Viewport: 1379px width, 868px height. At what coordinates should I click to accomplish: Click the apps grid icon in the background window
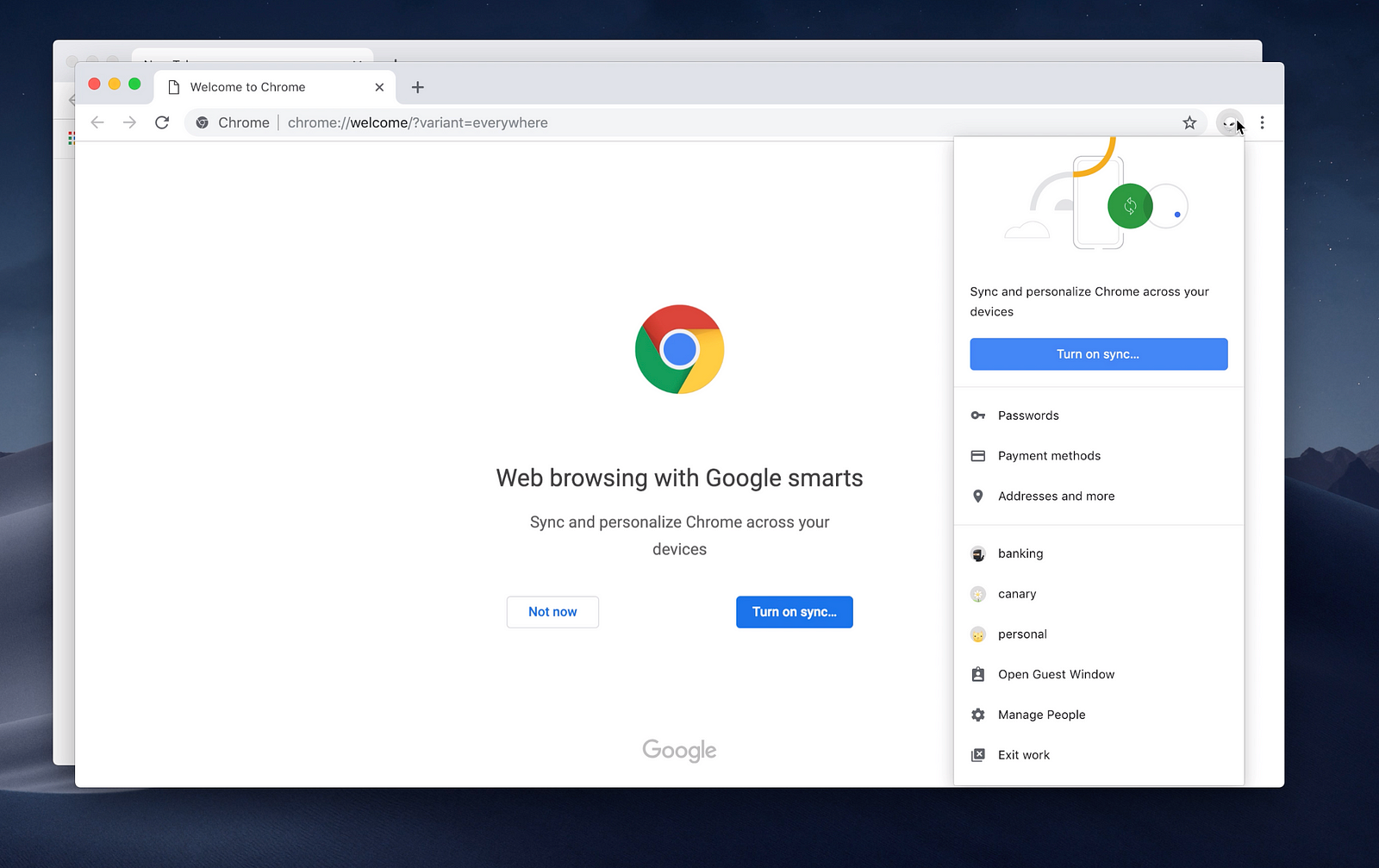pyautogui.click(x=72, y=138)
